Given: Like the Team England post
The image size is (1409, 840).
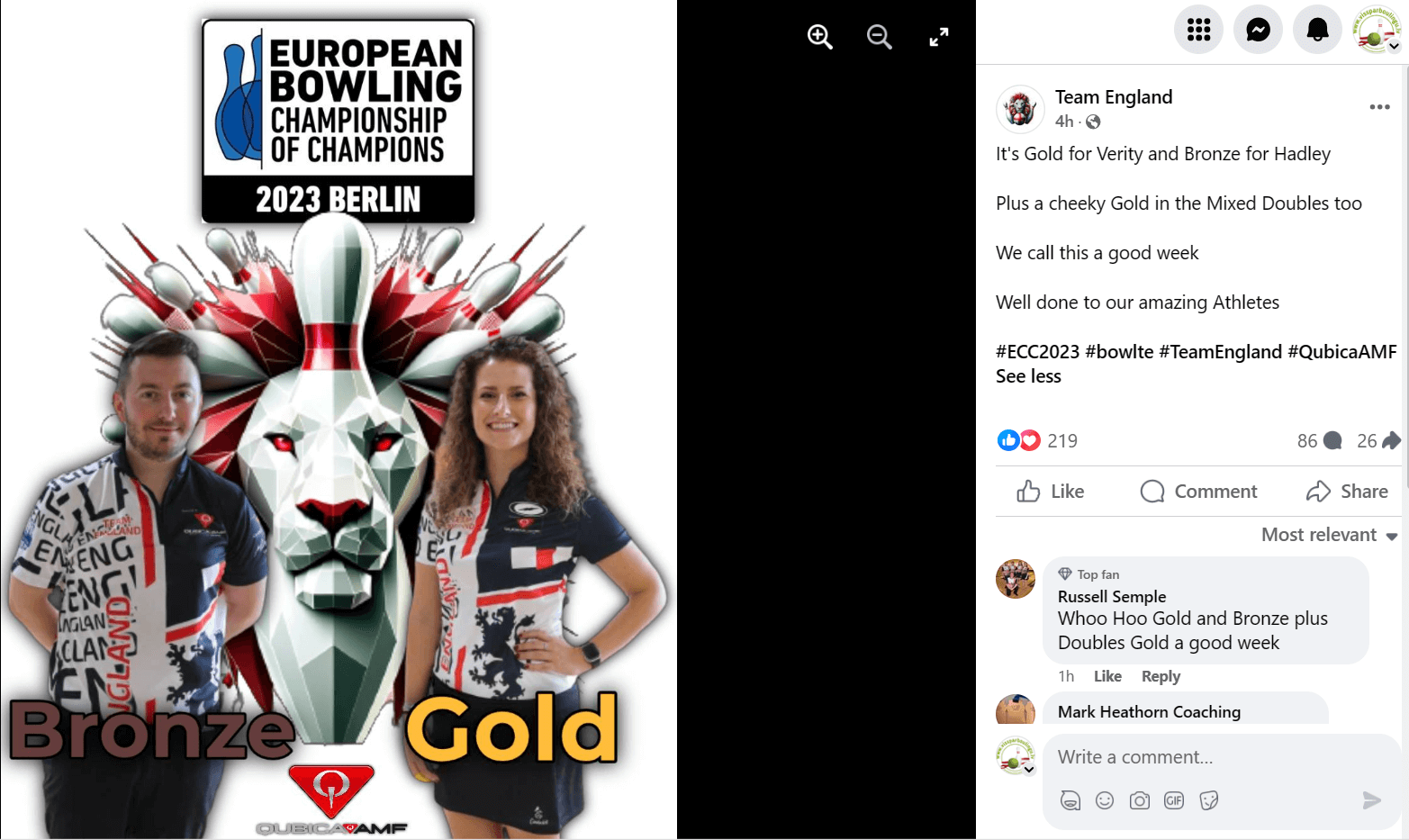Looking at the screenshot, I should click(x=1051, y=492).
